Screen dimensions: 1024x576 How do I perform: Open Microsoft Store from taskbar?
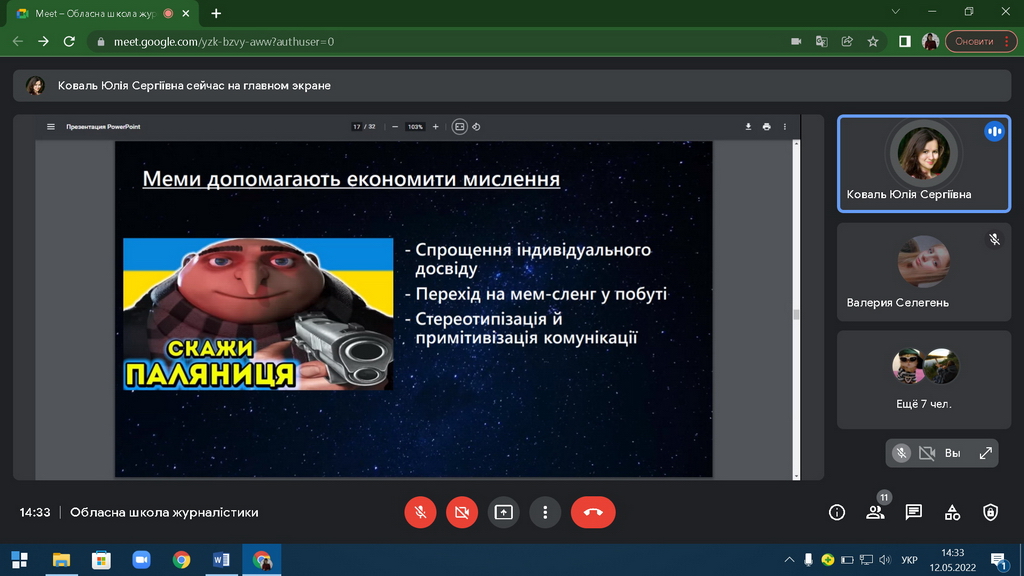point(101,560)
